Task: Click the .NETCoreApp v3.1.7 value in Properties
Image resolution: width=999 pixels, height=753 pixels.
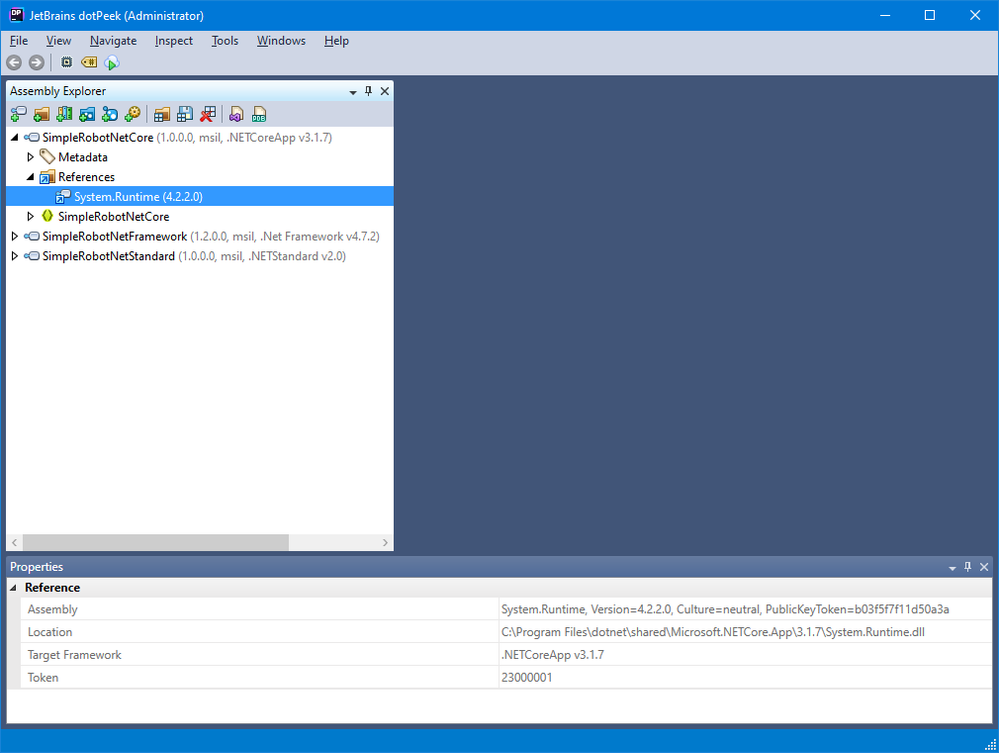Action: point(552,655)
